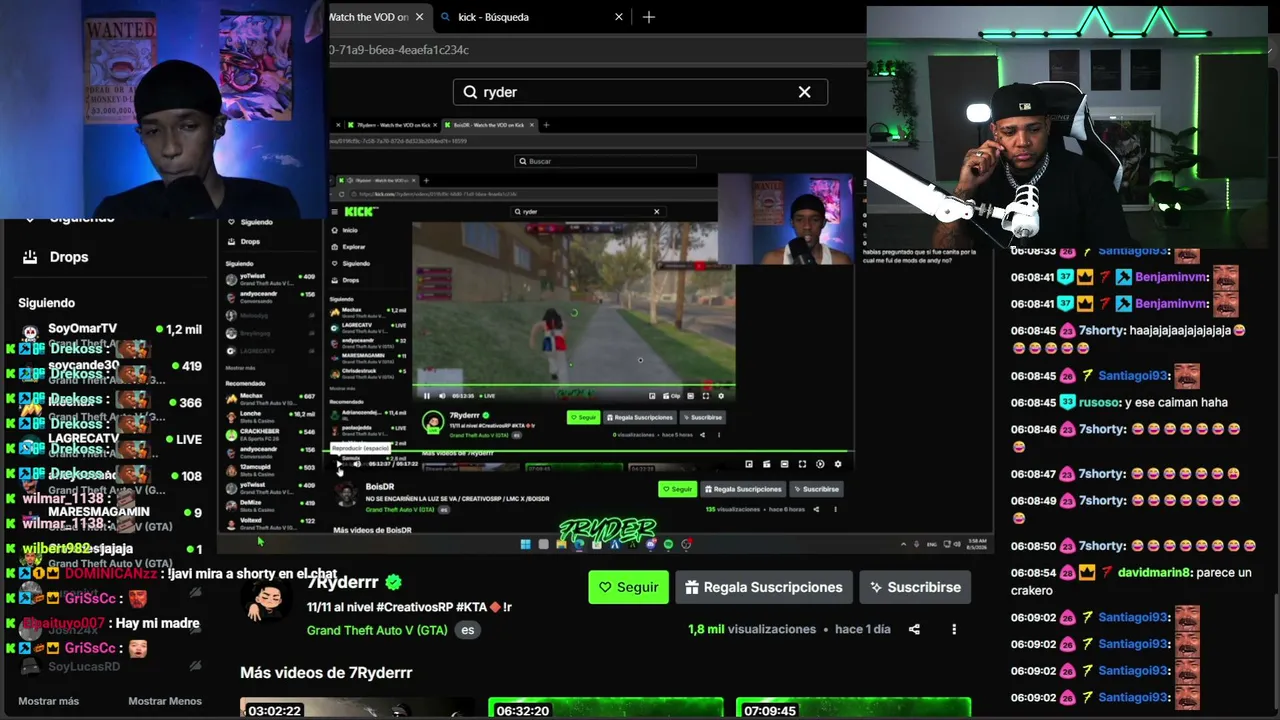Viewport: 1280px width, 720px height.
Task: Mute the outer video player volume
Action: click(357, 464)
